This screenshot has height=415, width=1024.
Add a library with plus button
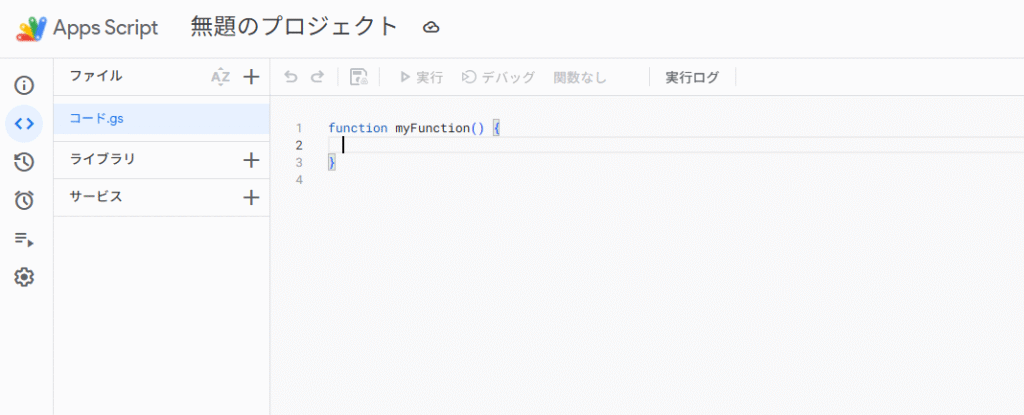251,160
